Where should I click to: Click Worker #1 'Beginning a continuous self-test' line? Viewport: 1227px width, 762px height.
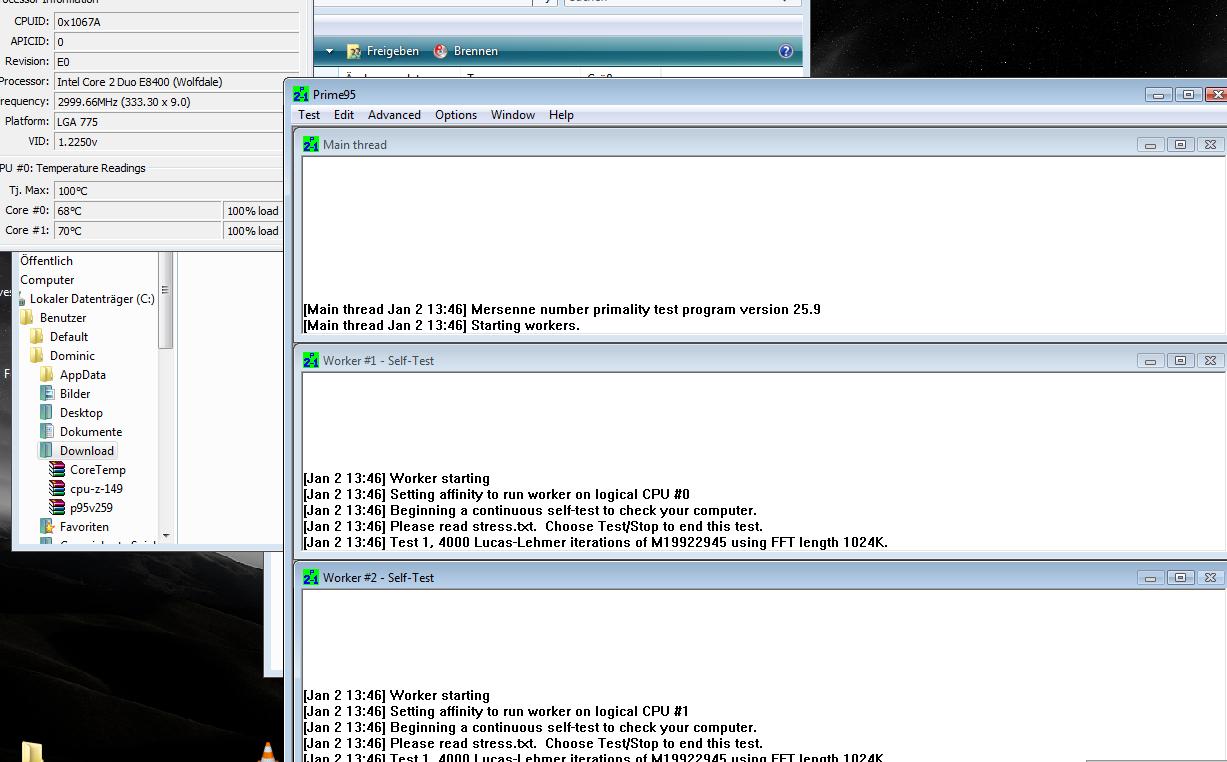pos(530,510)
